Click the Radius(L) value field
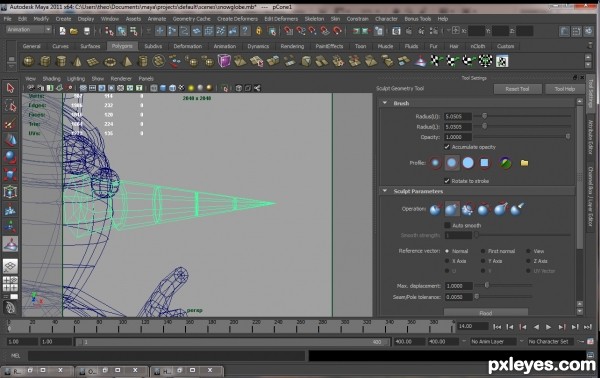This screenshot has height=378, width=600. [x=458, y=127]
